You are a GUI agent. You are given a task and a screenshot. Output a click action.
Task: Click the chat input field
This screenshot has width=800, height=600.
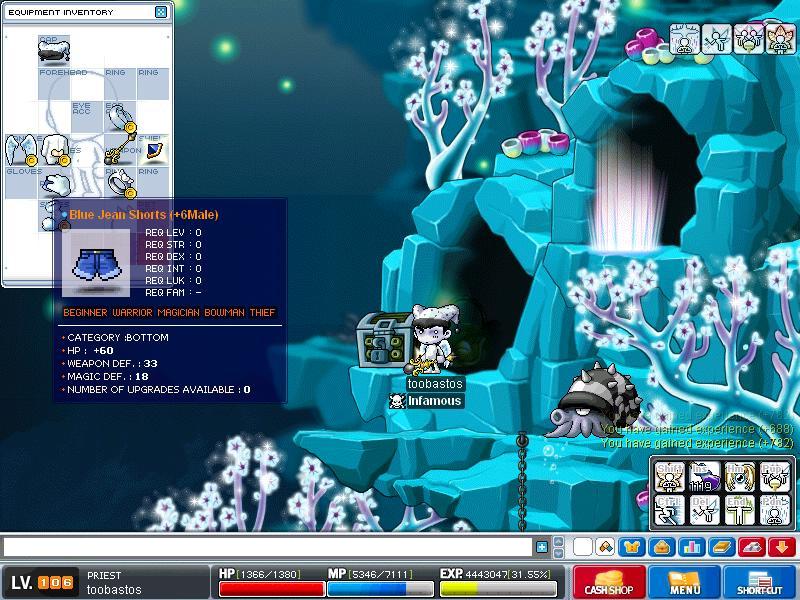click(268, 547)
